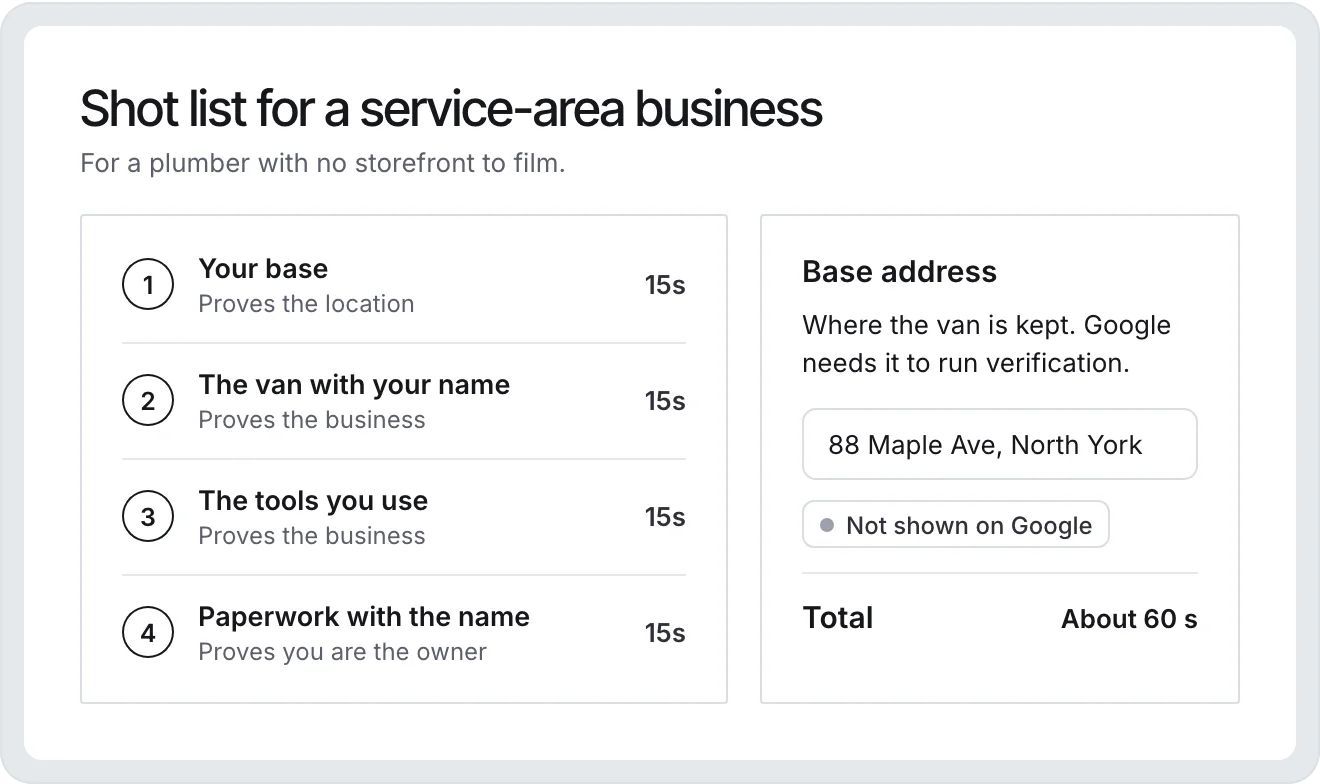Screen dimensions: 1320x784
Task: Click the "Not shown on Google" chip
Action: 956,525
